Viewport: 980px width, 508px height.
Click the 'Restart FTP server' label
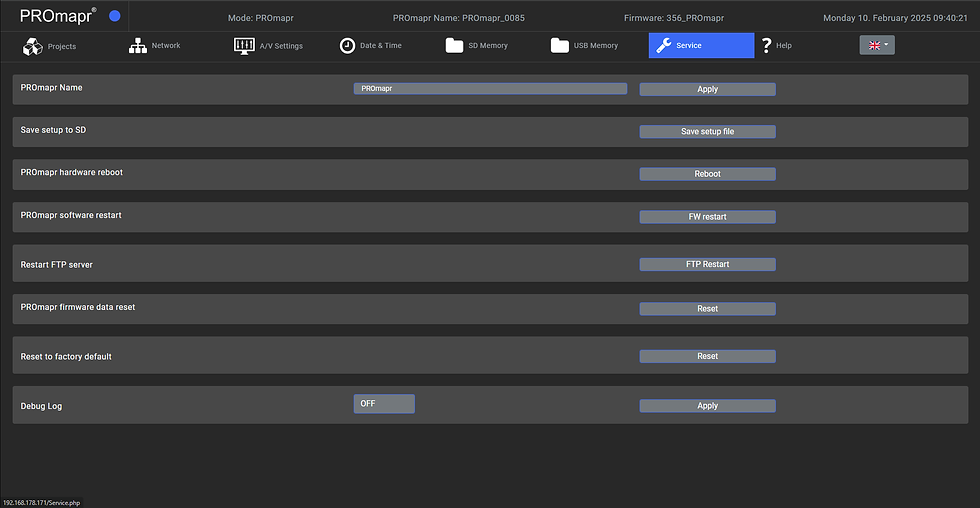click(56, 265)
